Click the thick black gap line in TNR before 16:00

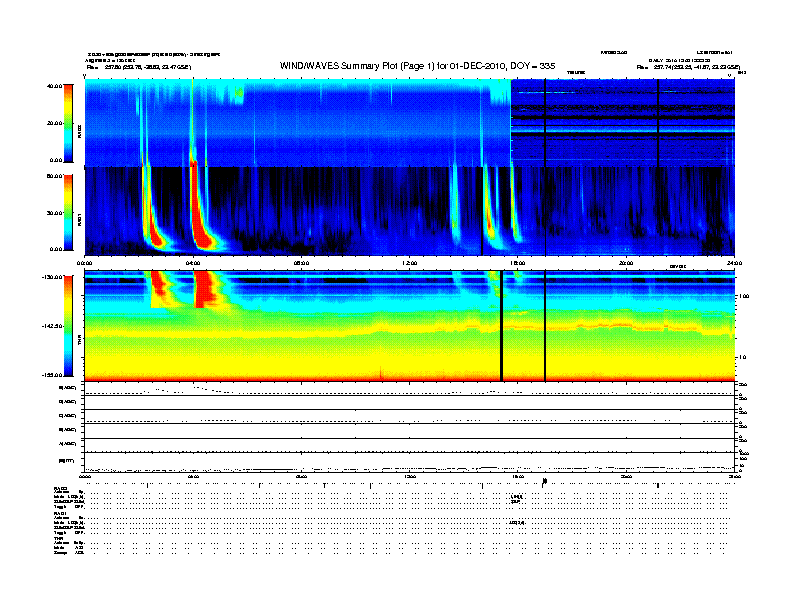coord(501,326)
